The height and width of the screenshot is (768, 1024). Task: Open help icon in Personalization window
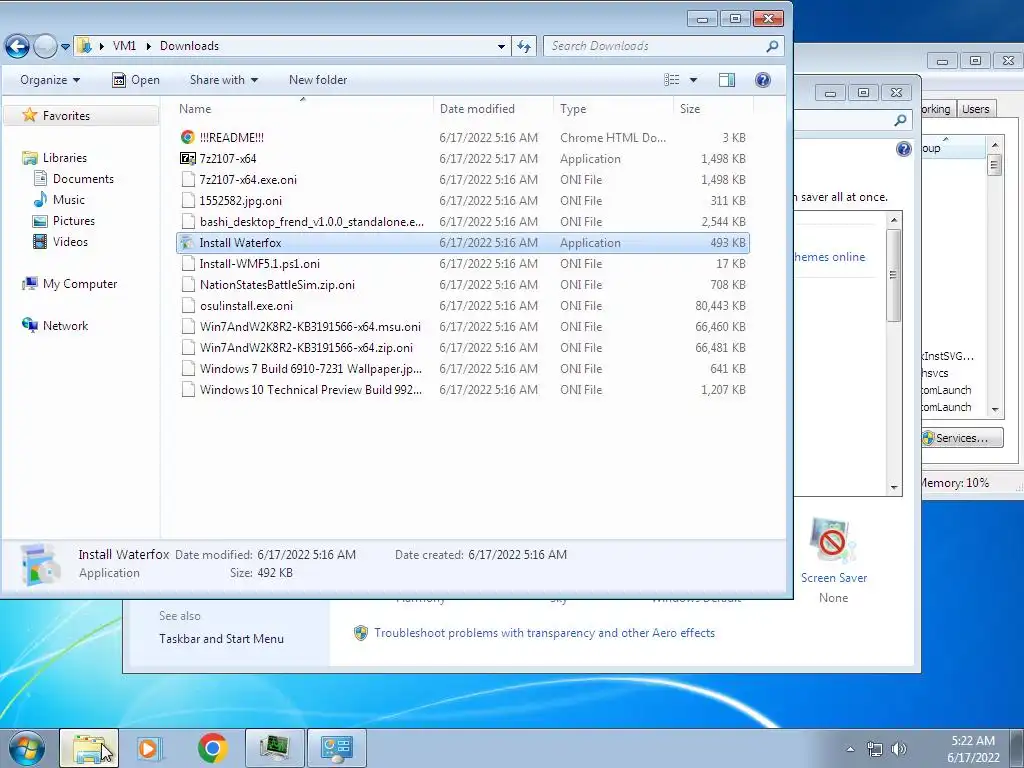[903, 149]
